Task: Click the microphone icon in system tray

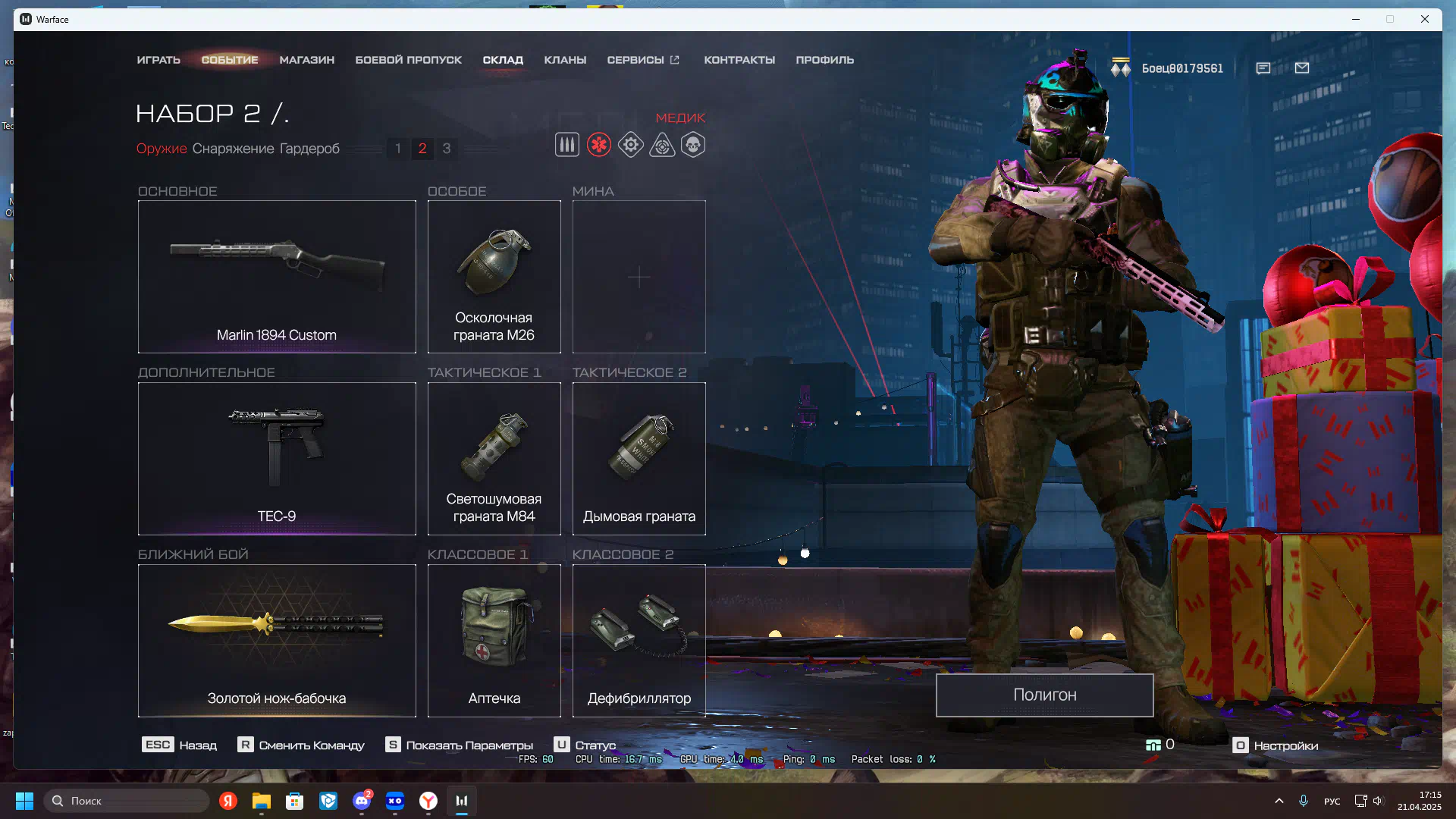Action: tap(1304, 801)
